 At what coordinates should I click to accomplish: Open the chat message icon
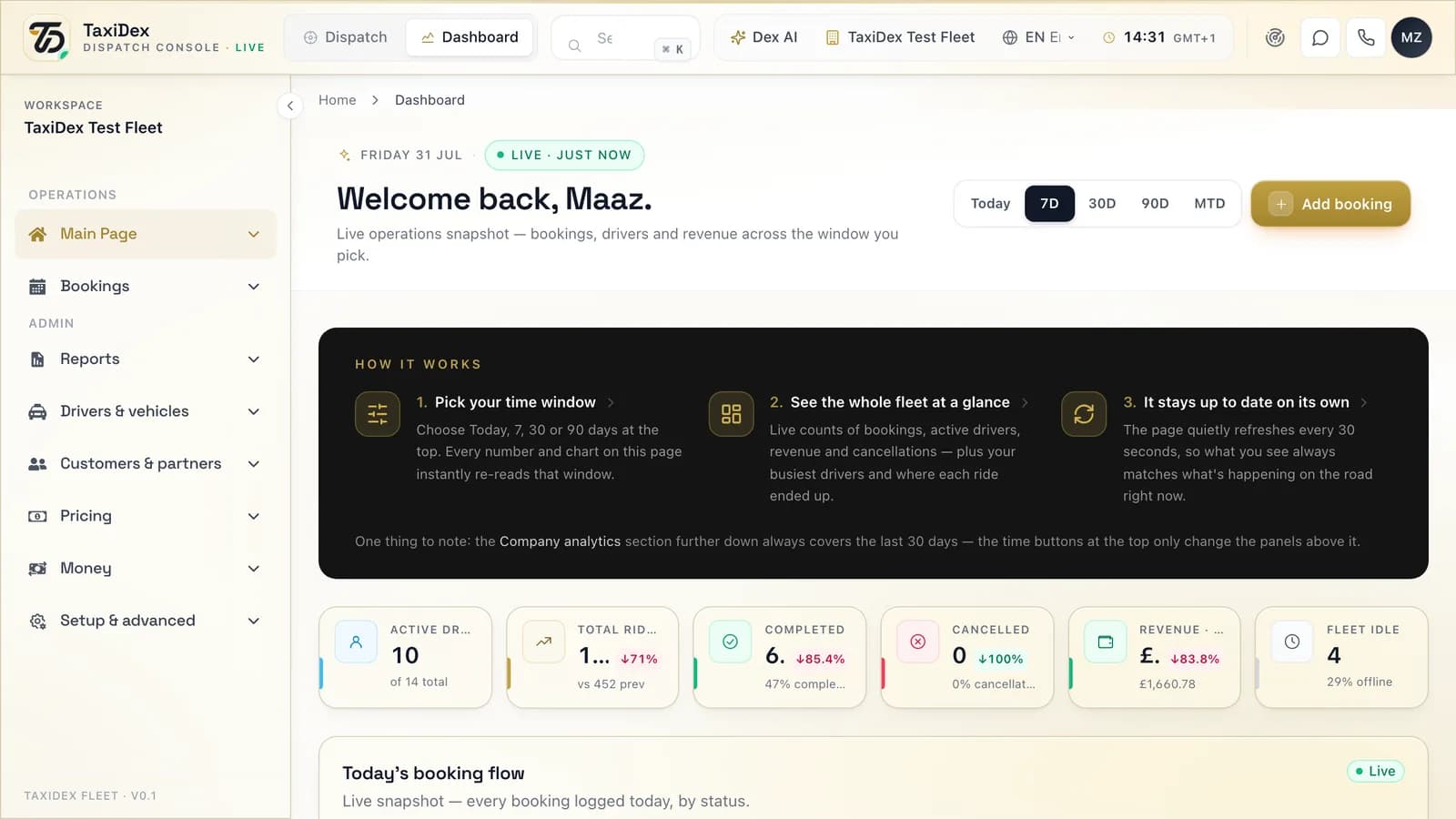pos(1320,37)
